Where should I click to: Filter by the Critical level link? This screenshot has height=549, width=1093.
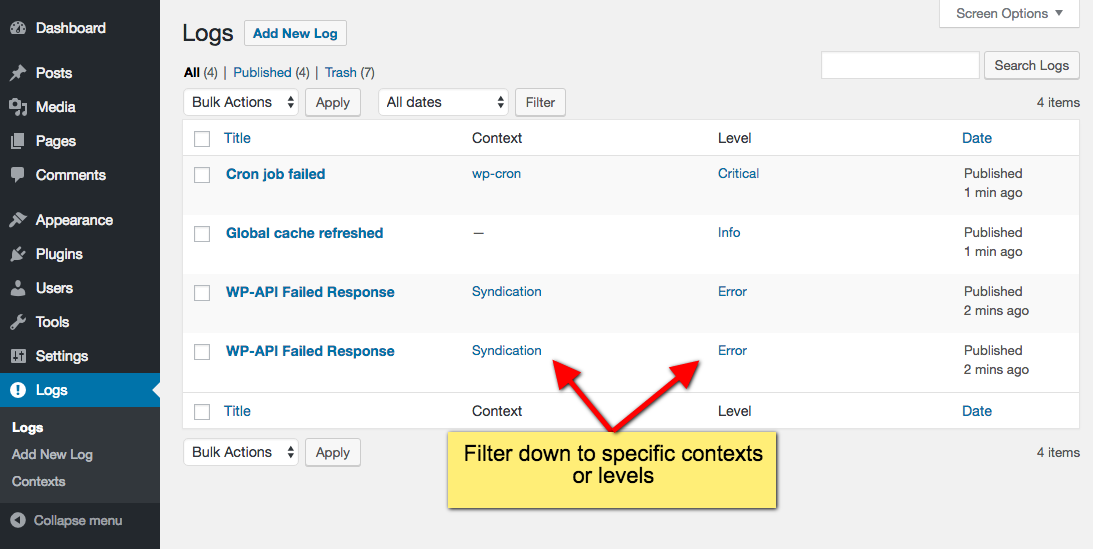click(738, 173)
